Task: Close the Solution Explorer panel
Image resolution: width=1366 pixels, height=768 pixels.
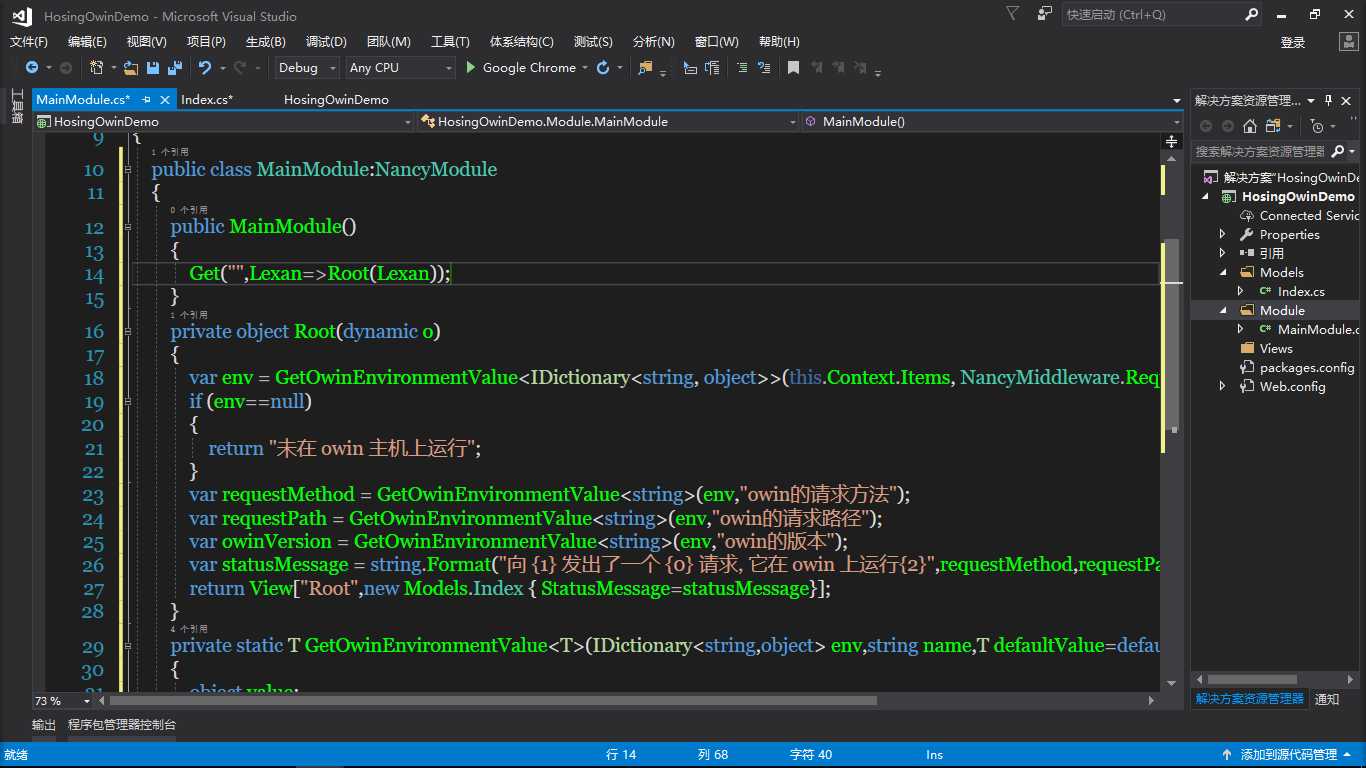Action: [x=1347, y=100]
